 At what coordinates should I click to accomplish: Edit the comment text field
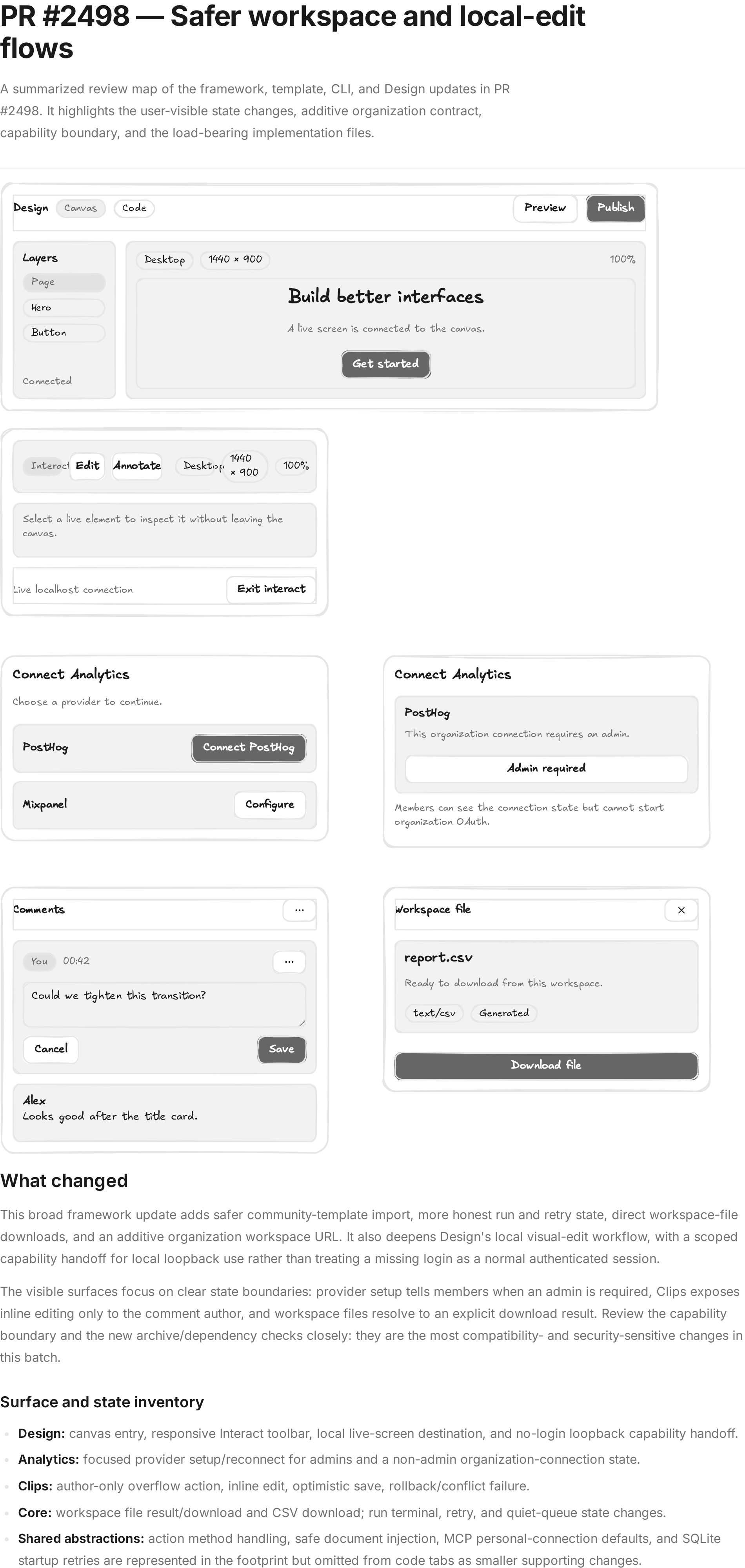pyautogui.click(x=164, y=1004)
